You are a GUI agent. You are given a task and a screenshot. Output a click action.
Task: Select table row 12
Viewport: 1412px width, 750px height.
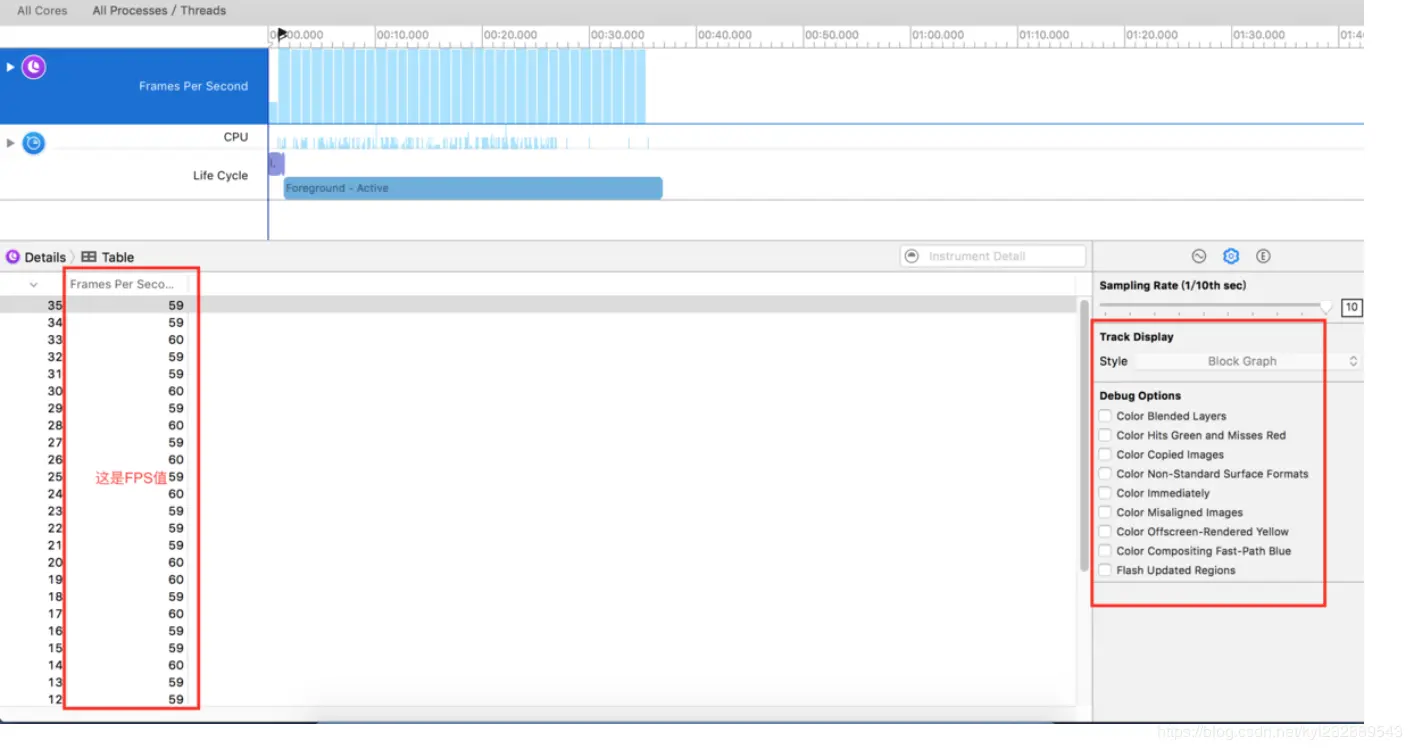pos(538,699)
